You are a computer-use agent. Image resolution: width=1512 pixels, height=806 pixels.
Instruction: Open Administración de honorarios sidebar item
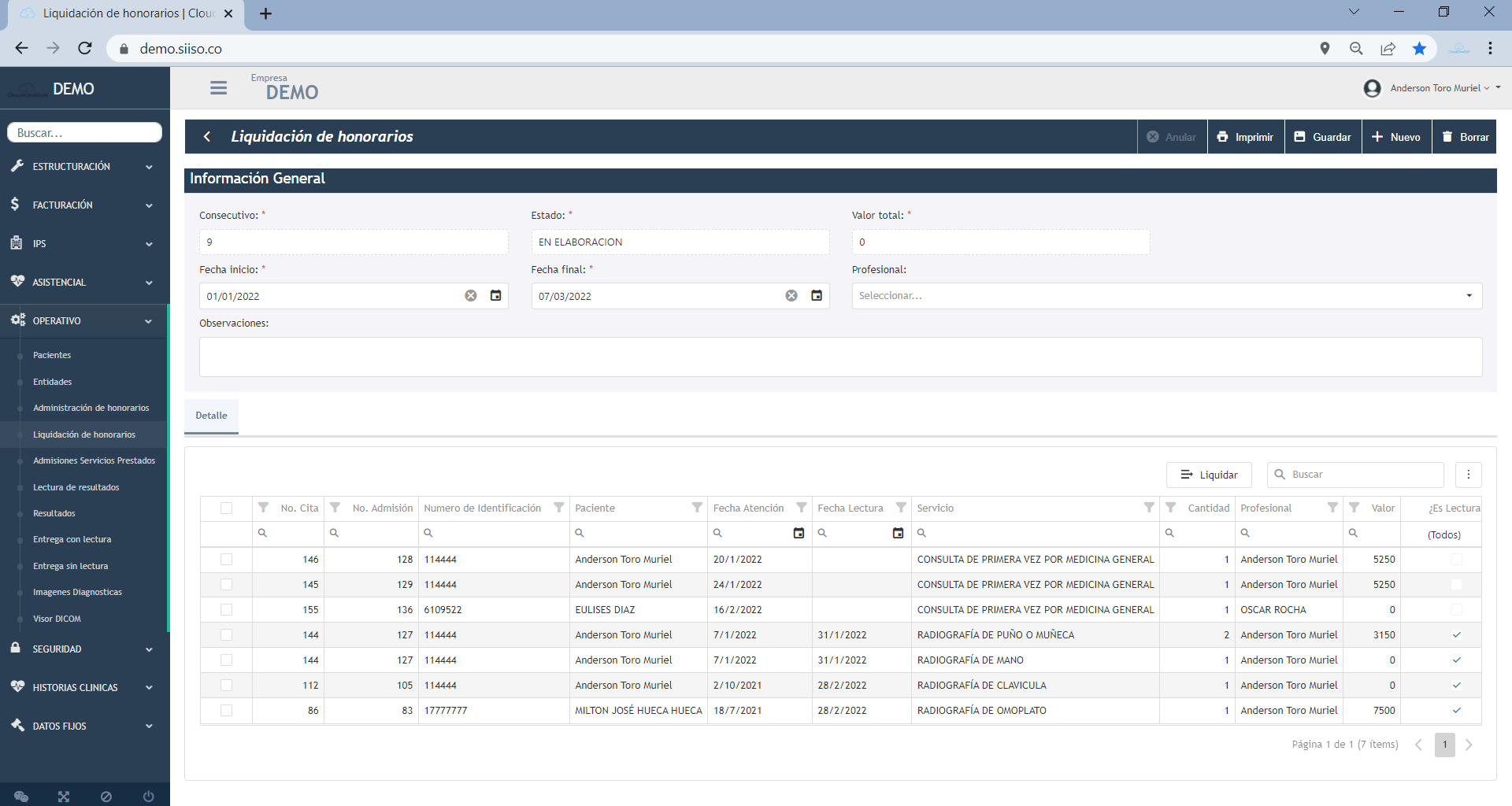tap(91, 408)
